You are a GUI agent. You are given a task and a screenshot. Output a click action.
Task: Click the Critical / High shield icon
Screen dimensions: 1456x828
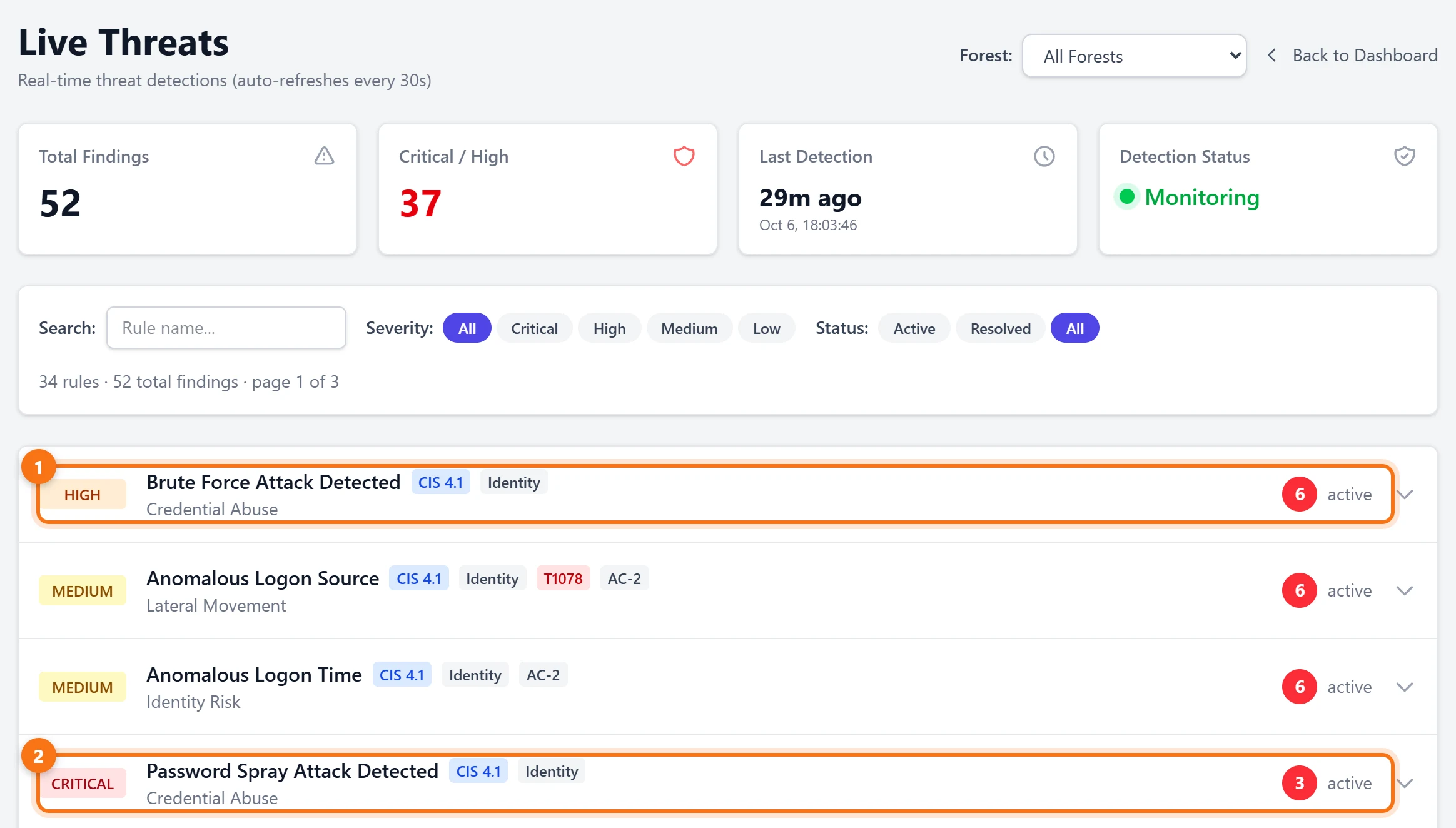684,156
